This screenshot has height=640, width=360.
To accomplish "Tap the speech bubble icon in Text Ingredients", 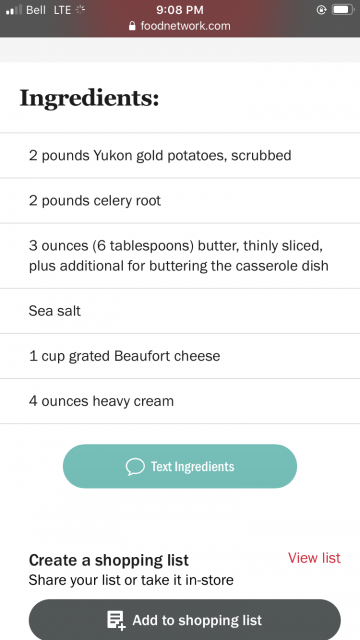I will [135, 467].
